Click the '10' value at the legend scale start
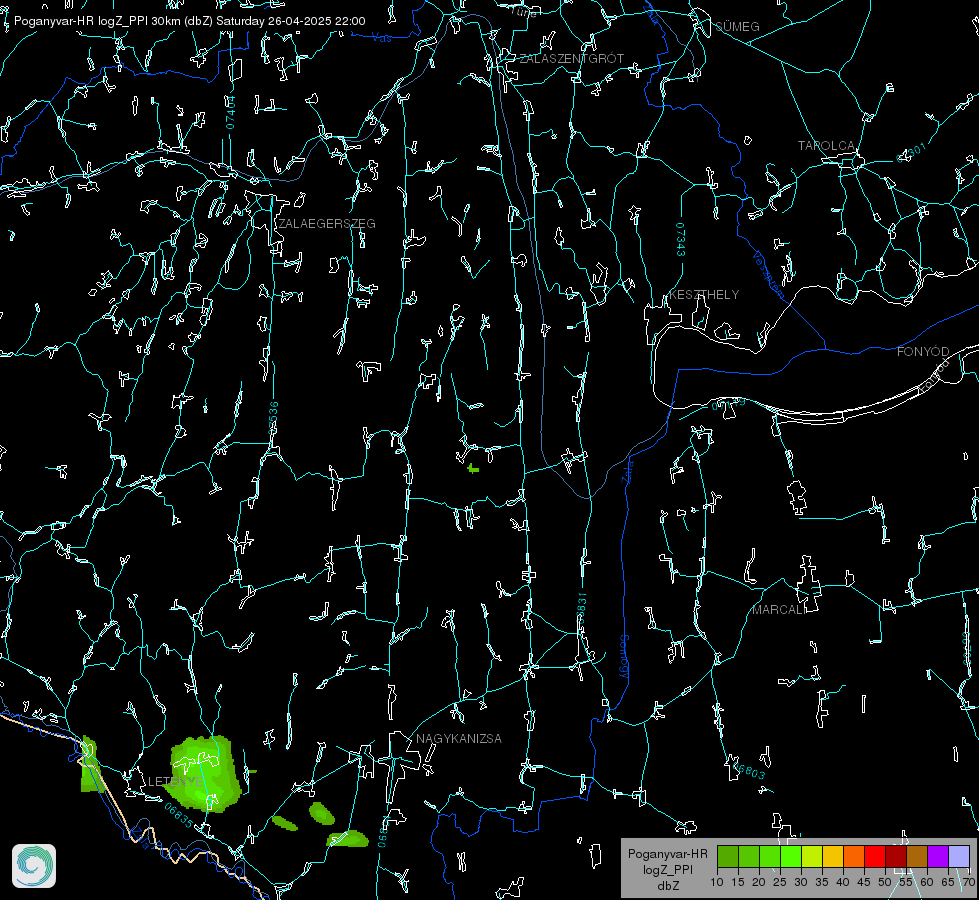This screenshot has width=979, height=900. coord(717,883)
